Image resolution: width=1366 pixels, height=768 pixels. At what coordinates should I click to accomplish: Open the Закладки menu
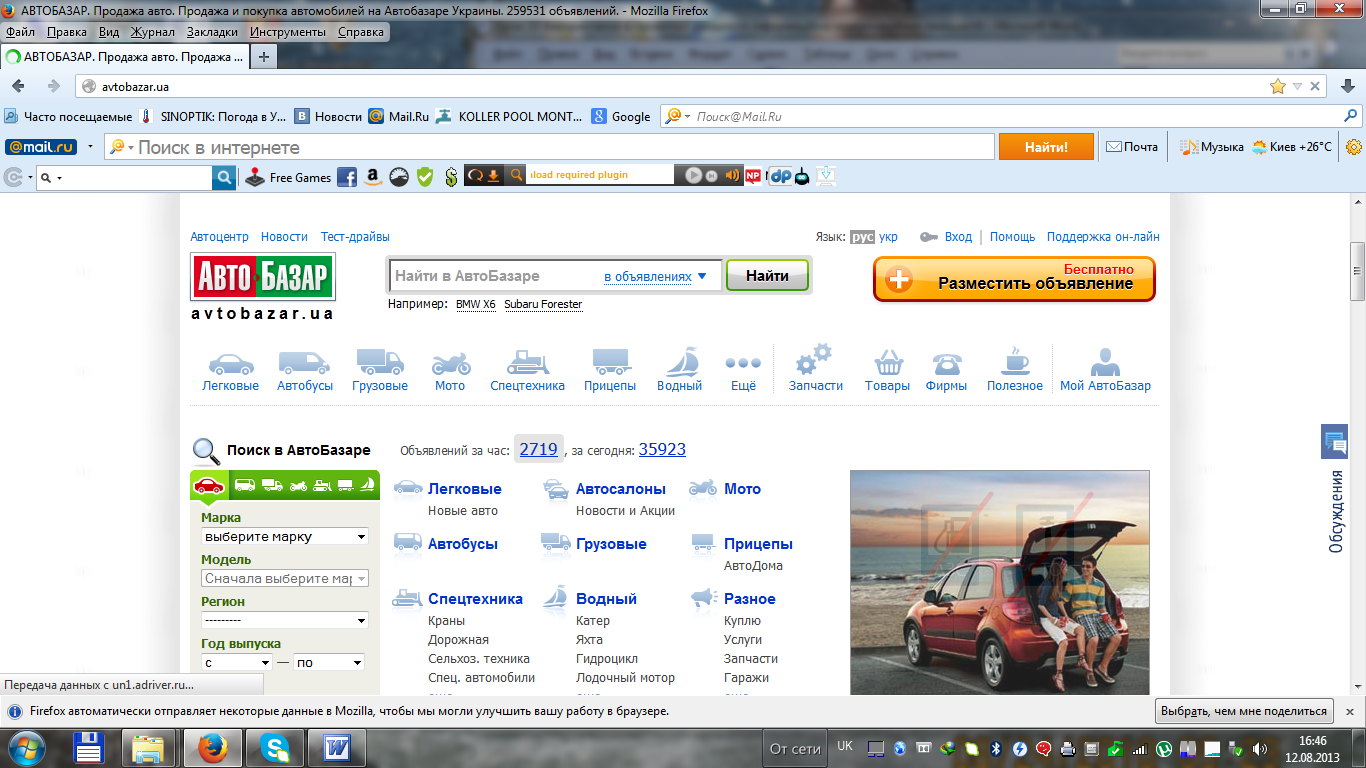pyautogui.click(x=212, y=32)
